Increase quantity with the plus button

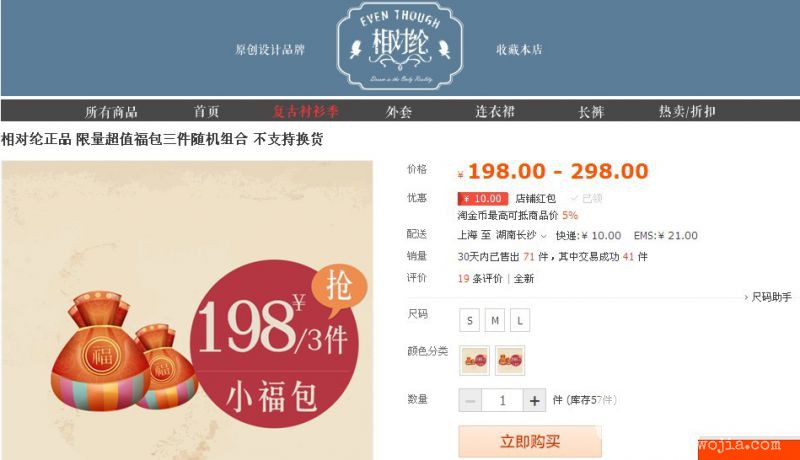point(534,400)
